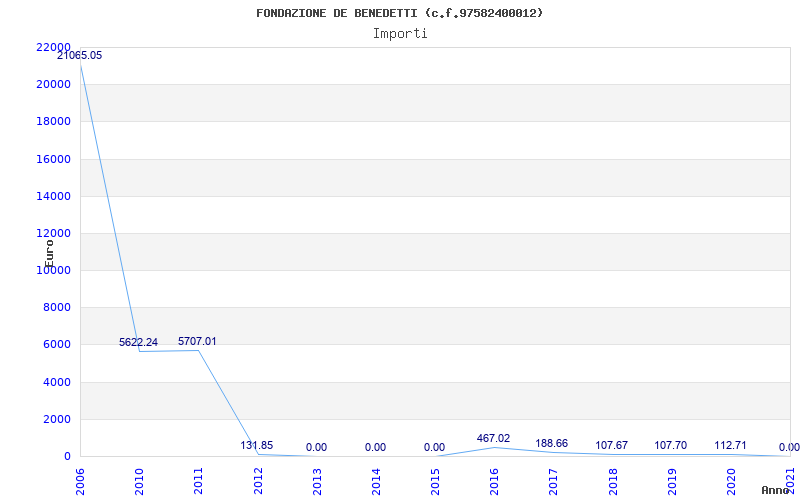
Task: Click the 16000 y-axis value
Action: [53, 159]
